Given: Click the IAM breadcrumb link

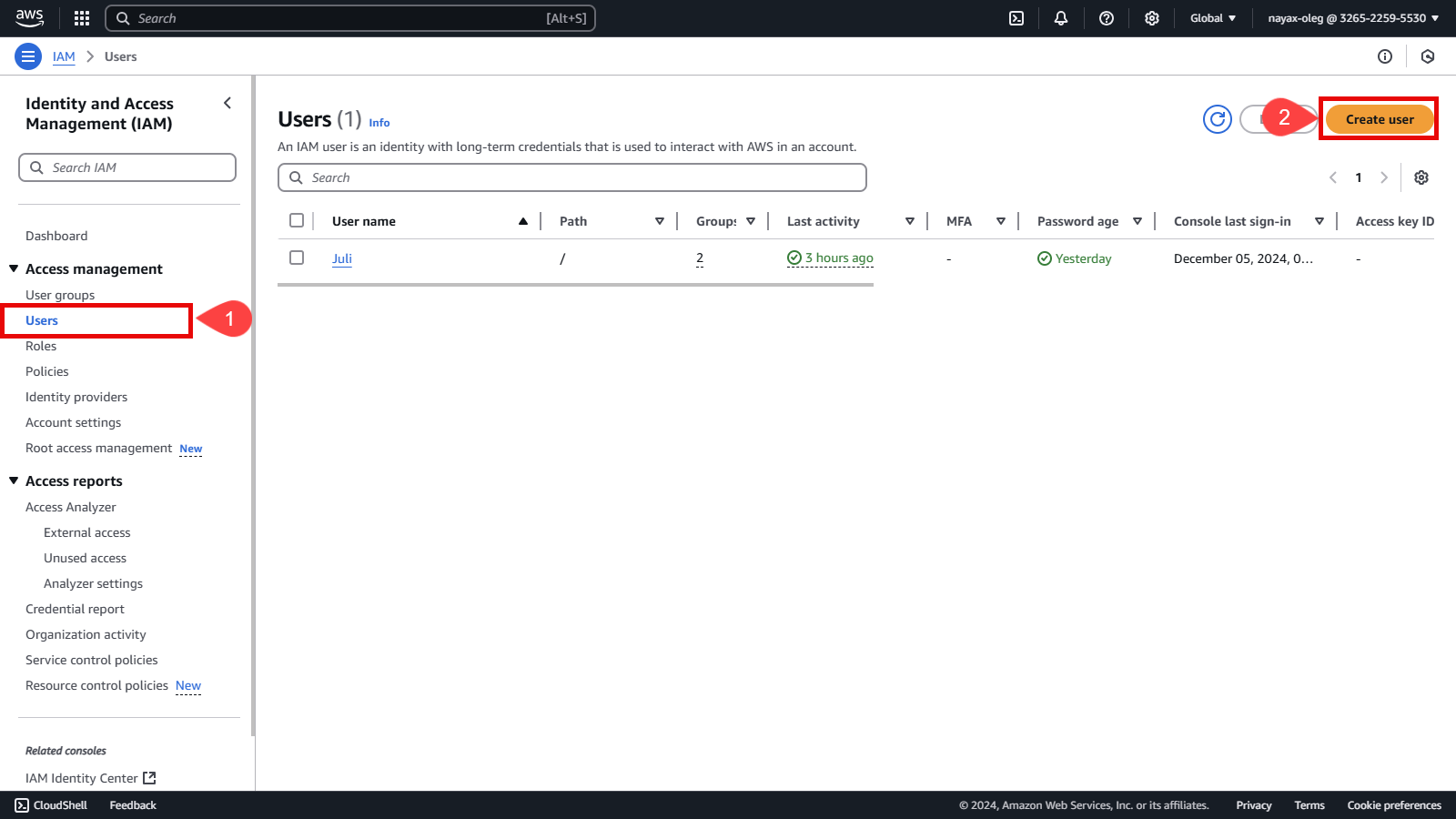Looking at the screenshot, I should 64,56.
